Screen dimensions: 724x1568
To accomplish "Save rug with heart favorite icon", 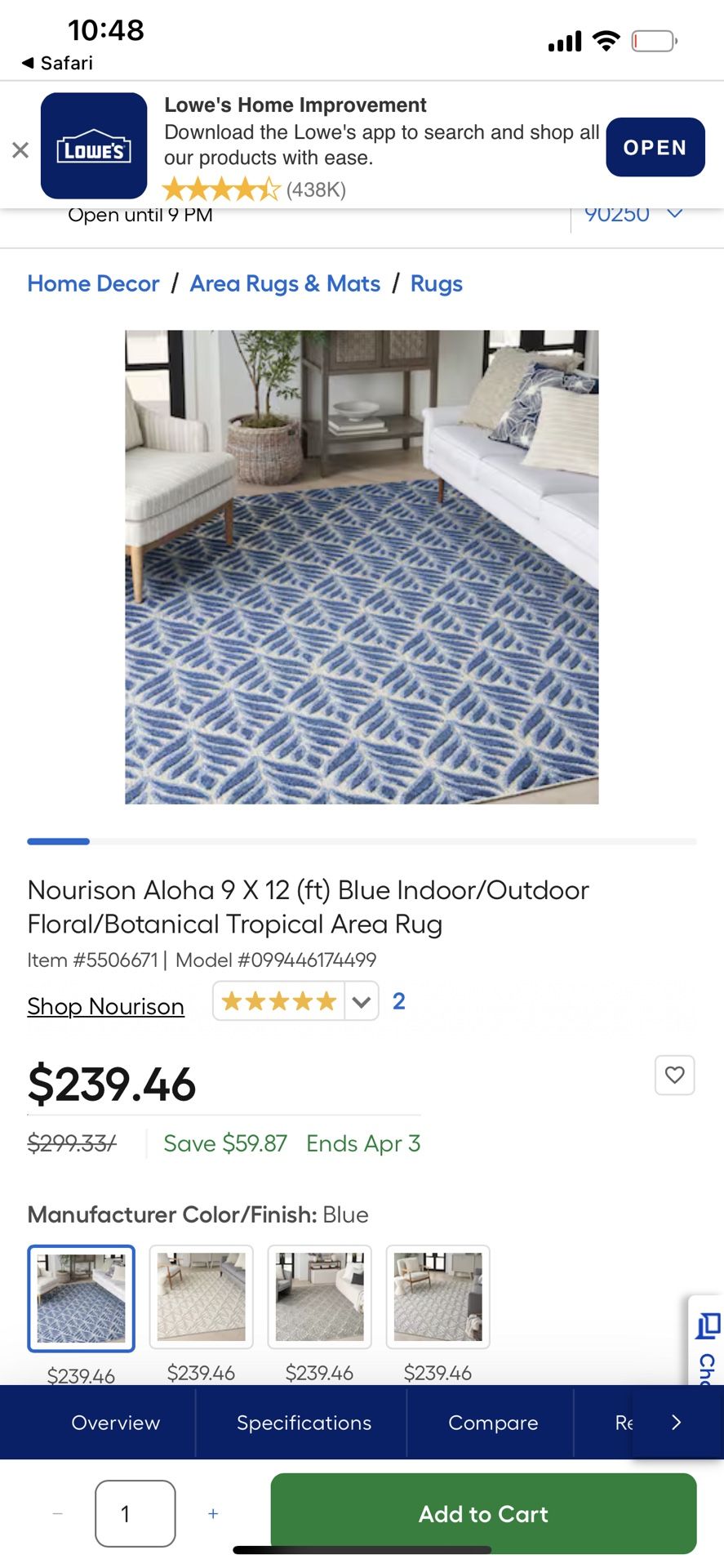I will point(674,1075).
